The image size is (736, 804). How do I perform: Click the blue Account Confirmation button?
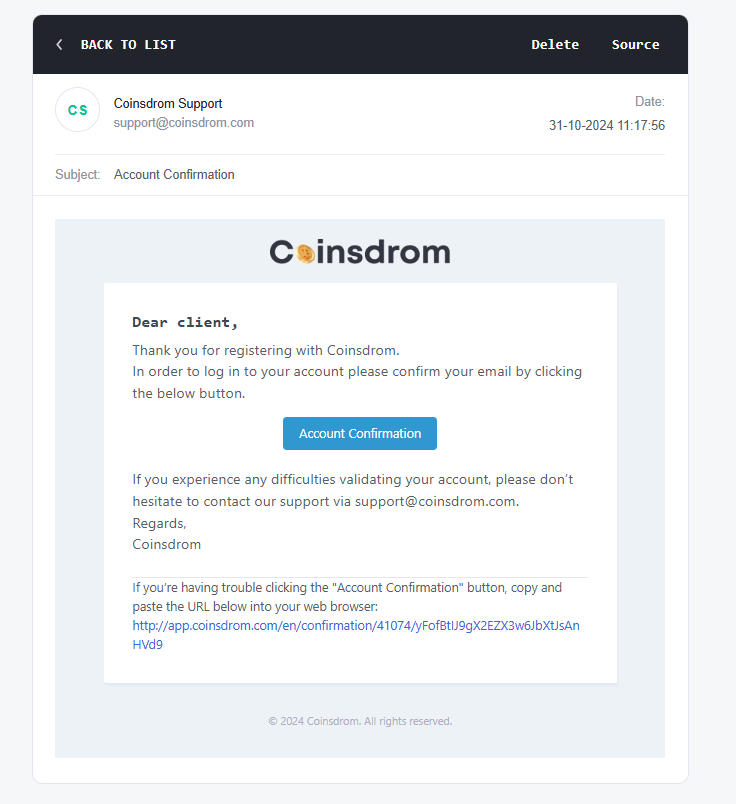[360, 433]
